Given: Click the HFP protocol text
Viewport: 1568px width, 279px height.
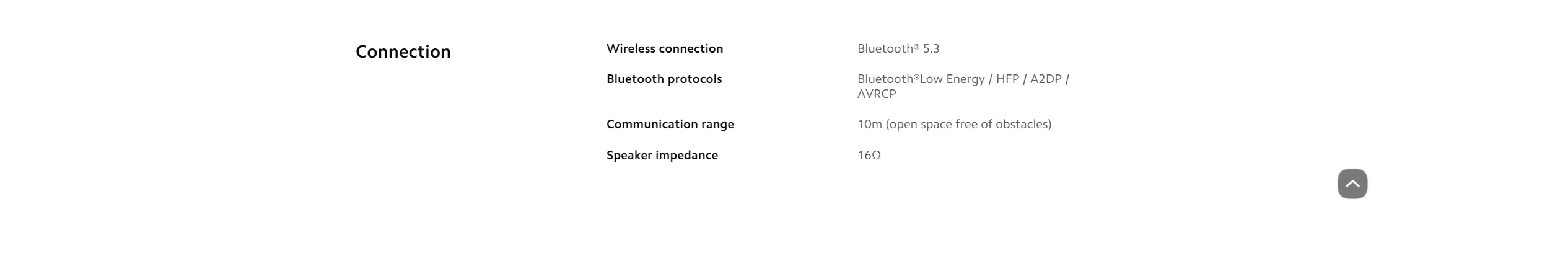Looking at the screenshot, I should click(x=1007, y=79).
